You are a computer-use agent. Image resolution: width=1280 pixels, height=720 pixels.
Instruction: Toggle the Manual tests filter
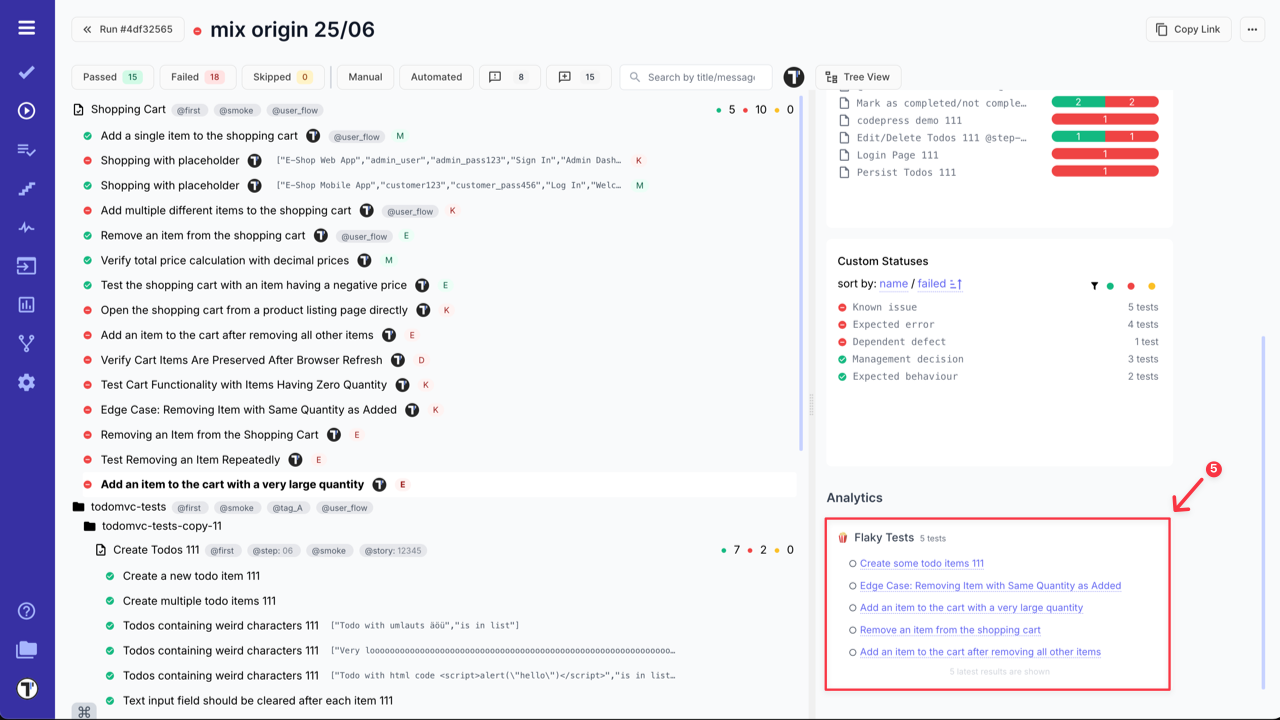pos(364,76)
